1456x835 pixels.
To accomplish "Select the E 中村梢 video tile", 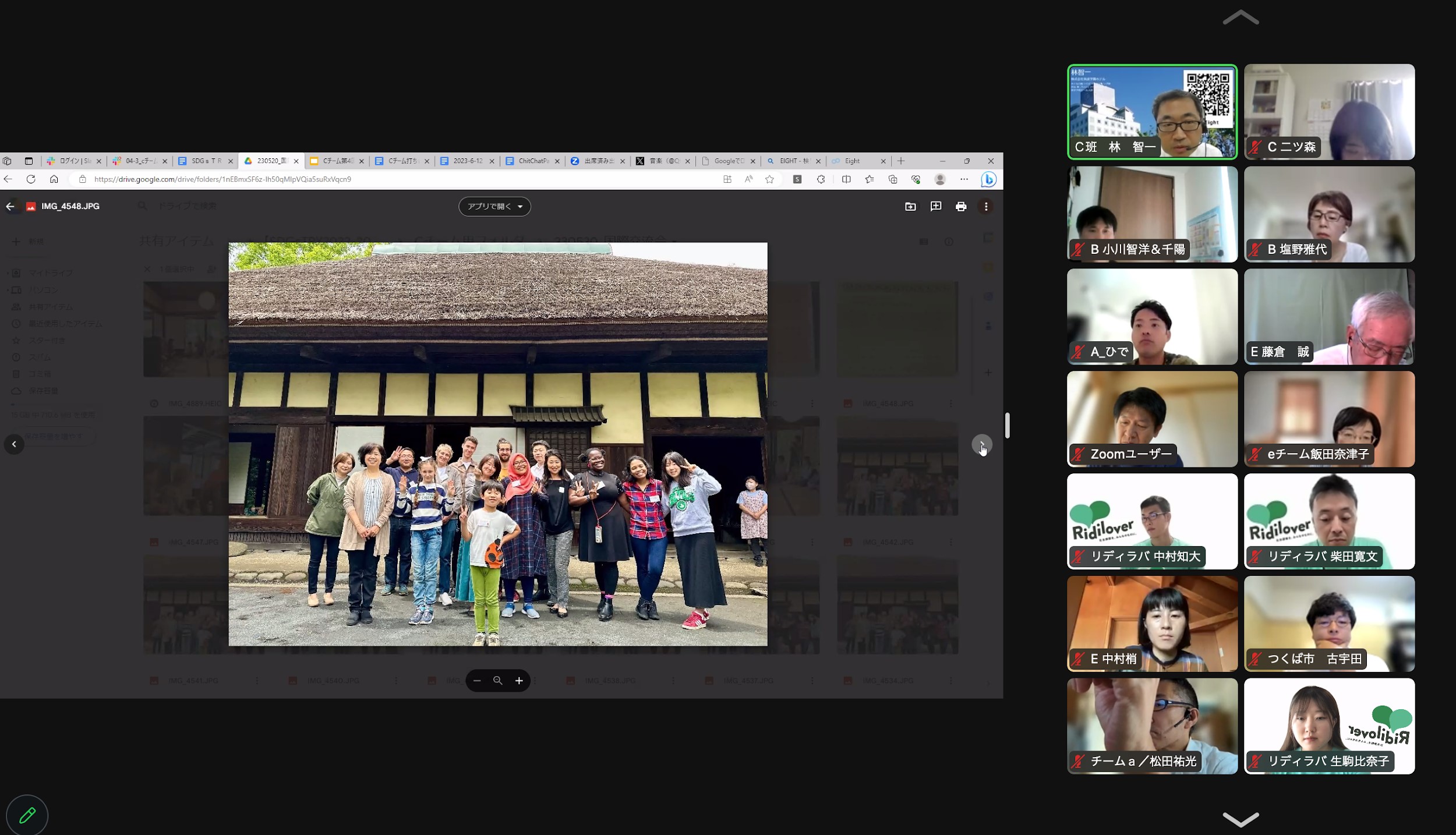I will tap(1152, 624).
